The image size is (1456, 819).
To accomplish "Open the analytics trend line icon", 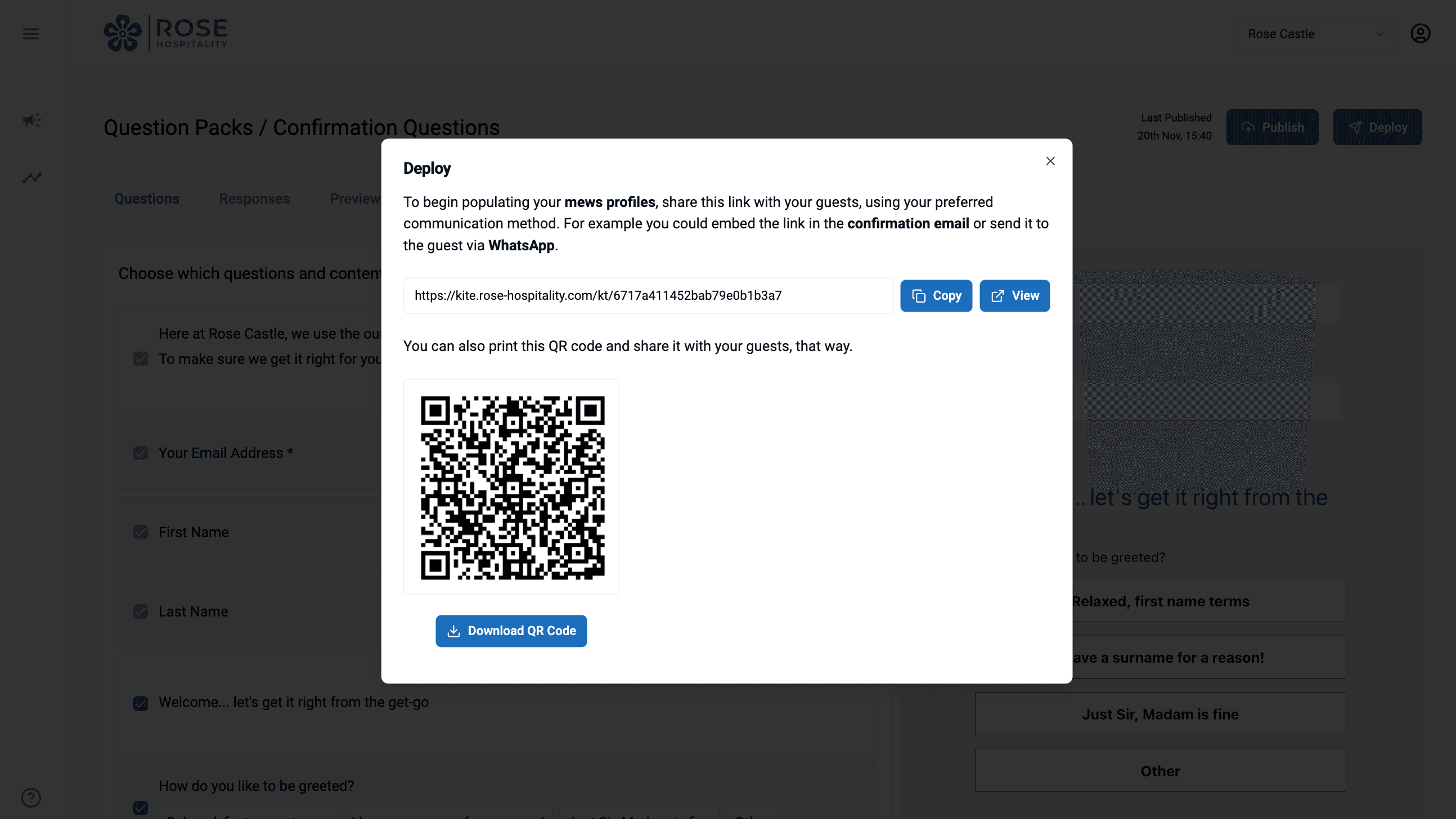I will tap(32, 178).
